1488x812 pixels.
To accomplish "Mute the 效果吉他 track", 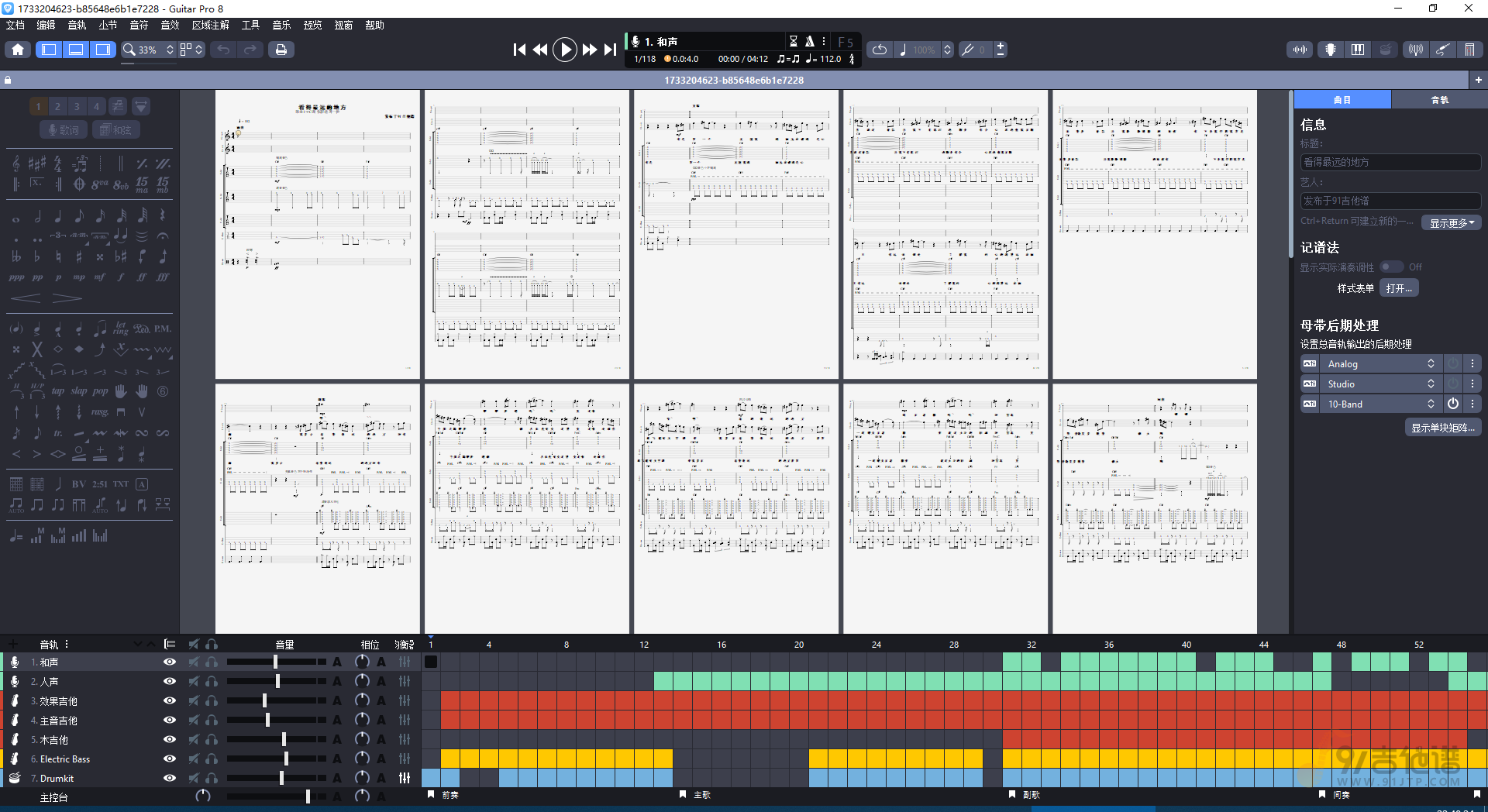I will pos(194,700).
